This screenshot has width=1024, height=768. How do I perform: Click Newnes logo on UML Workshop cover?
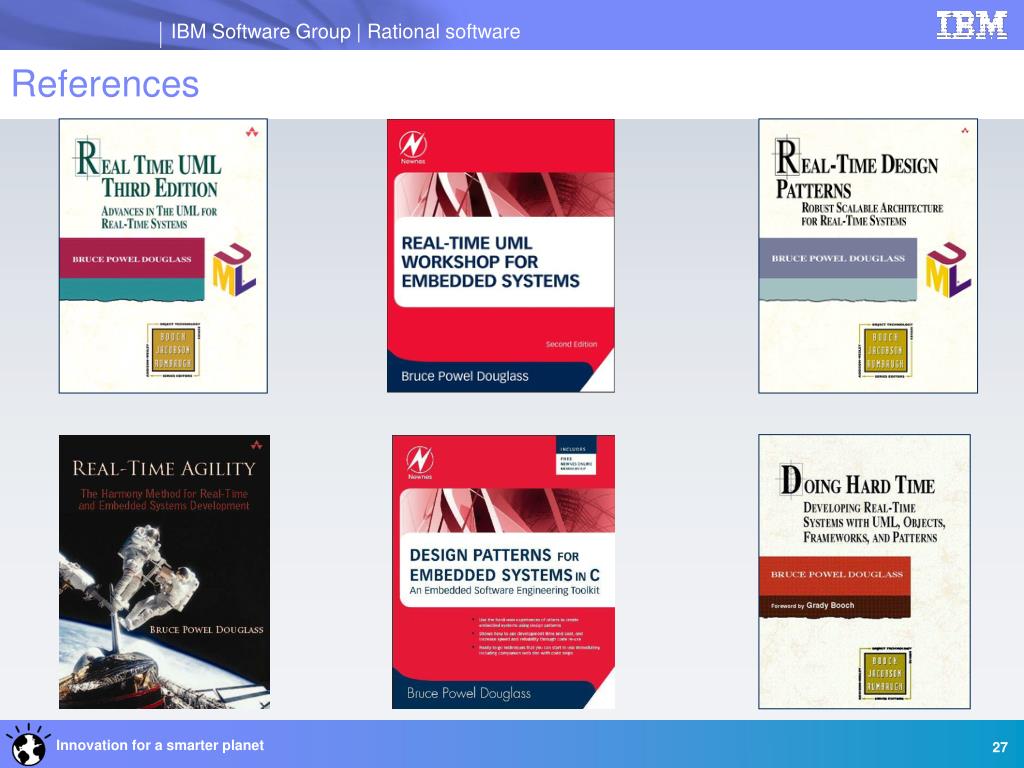tap(413, 148)
